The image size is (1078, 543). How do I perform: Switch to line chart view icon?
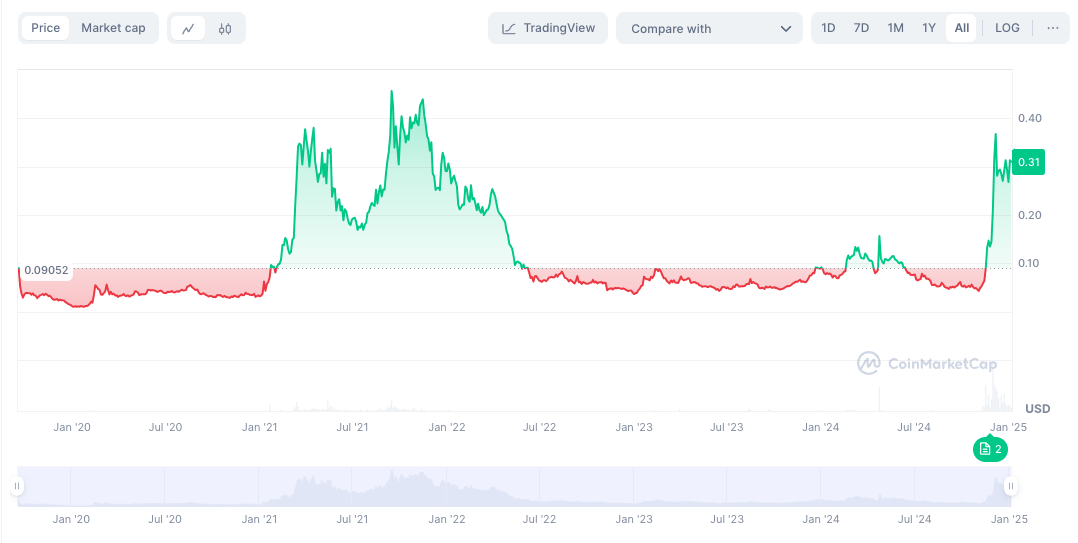click(x=188, y=29)
